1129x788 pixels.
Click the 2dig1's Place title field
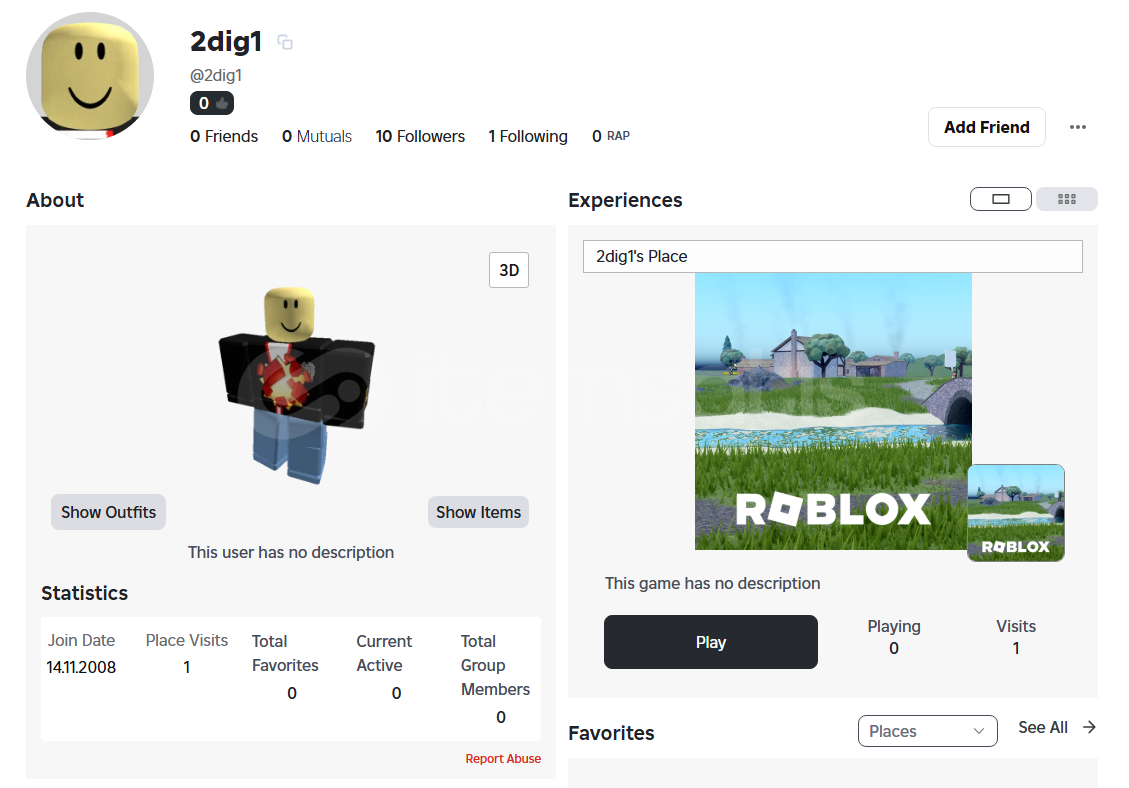pyautogui.click(x=832, y=256)
